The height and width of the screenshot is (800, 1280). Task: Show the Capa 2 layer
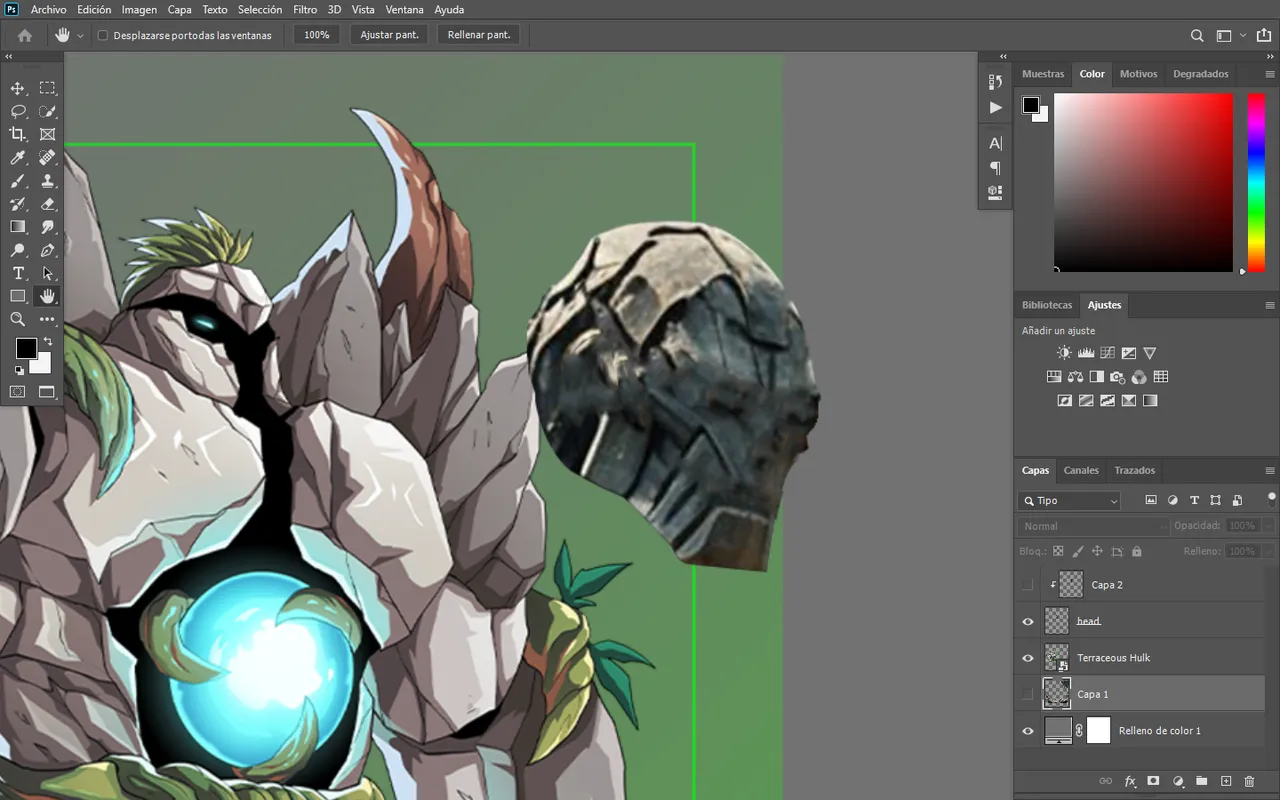pos(1028,585)
